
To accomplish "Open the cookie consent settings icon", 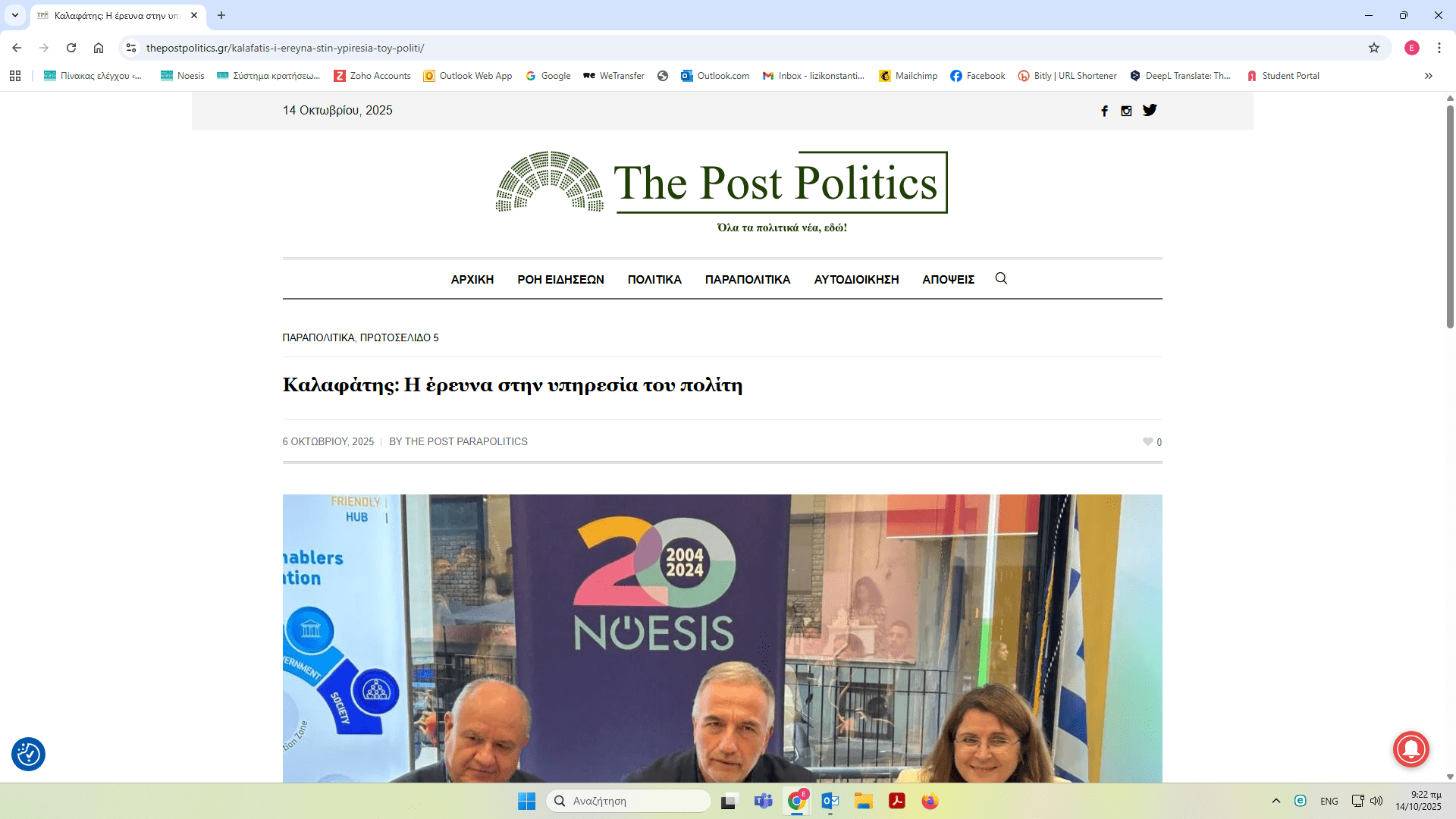I will point(28,754).
